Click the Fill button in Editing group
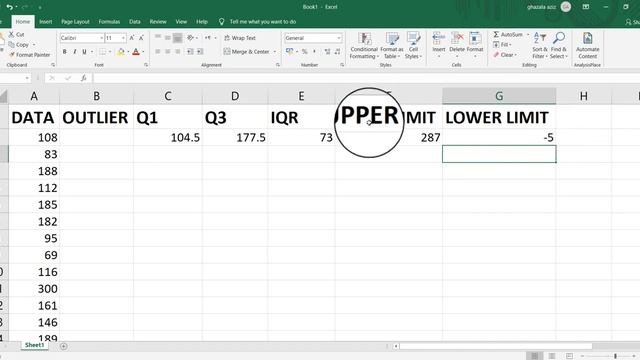640x360 pixels. [x=502, y=44]
